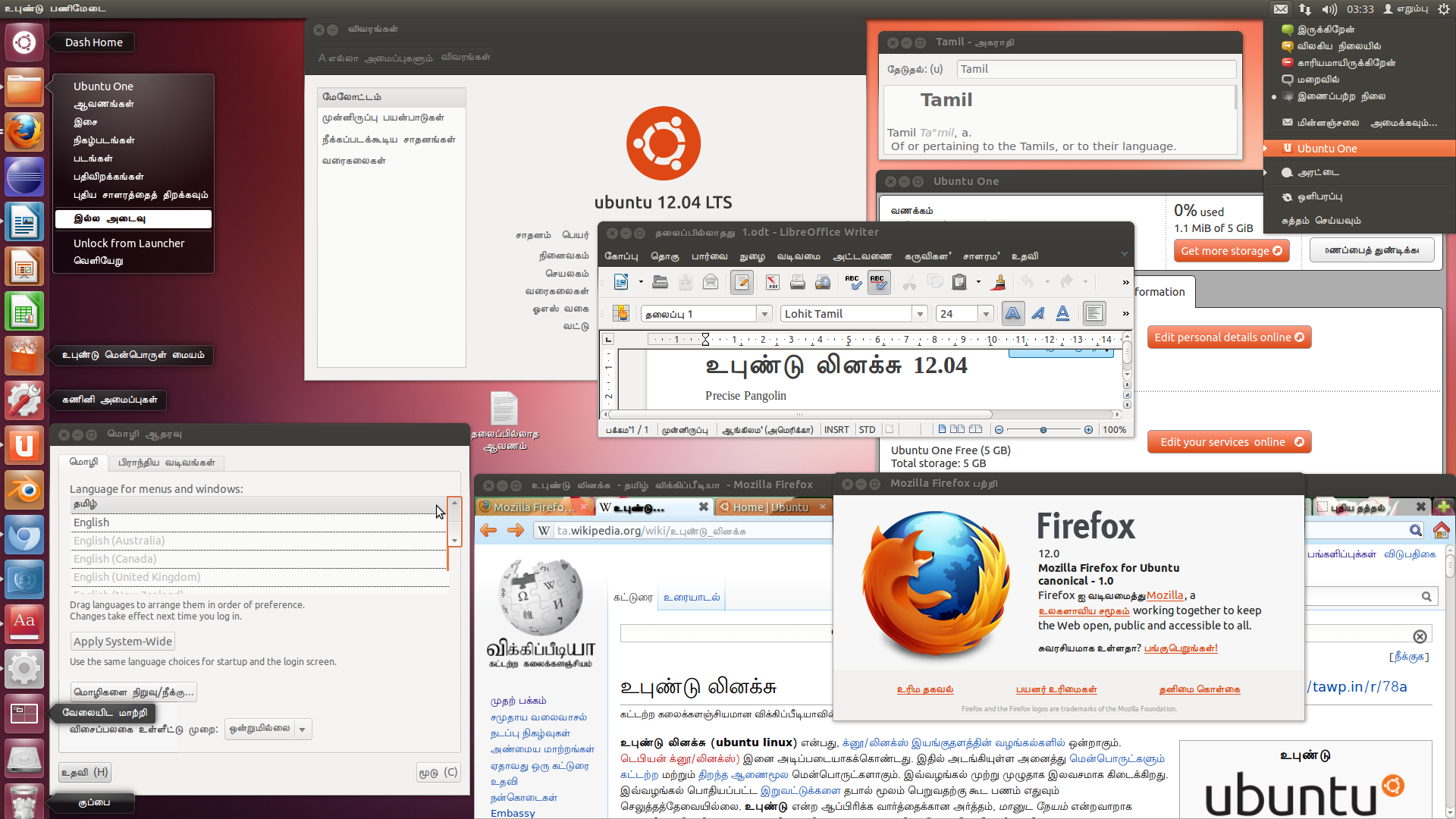This screenshot has width=1456, height=819.
Task: Open Ubuntu Software Center launcher icon
Action: [x=24, y=356]
